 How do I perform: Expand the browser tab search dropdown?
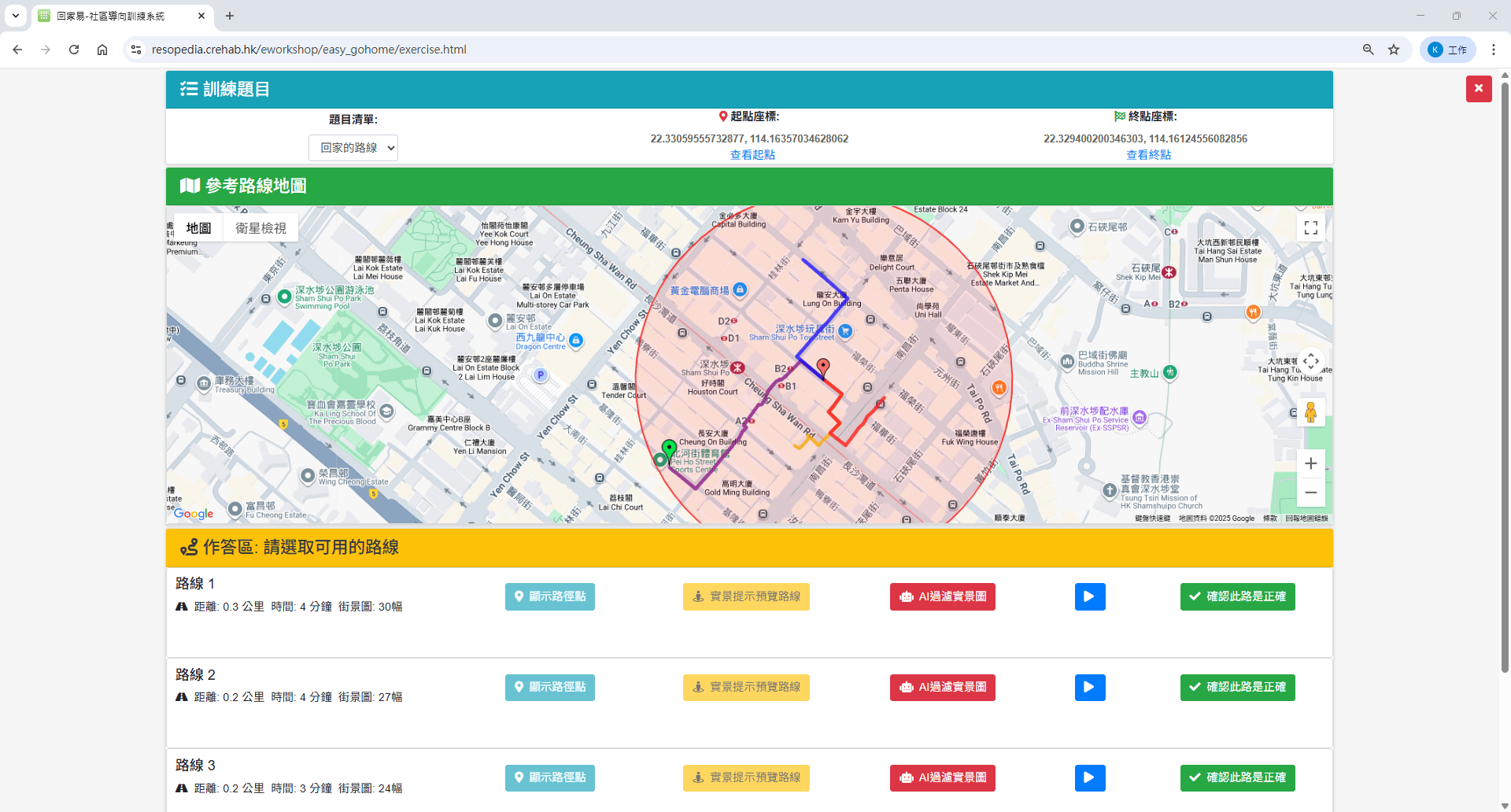pyautogui.click(x=16, y=16)
